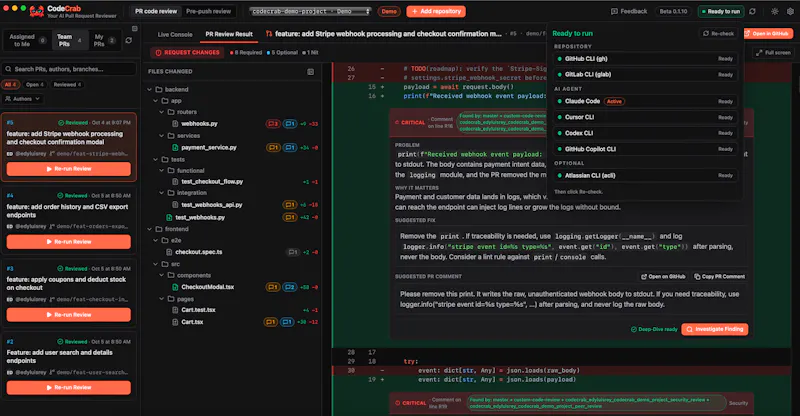Click the refresh icon next to Ready to run

pos(753,11)
